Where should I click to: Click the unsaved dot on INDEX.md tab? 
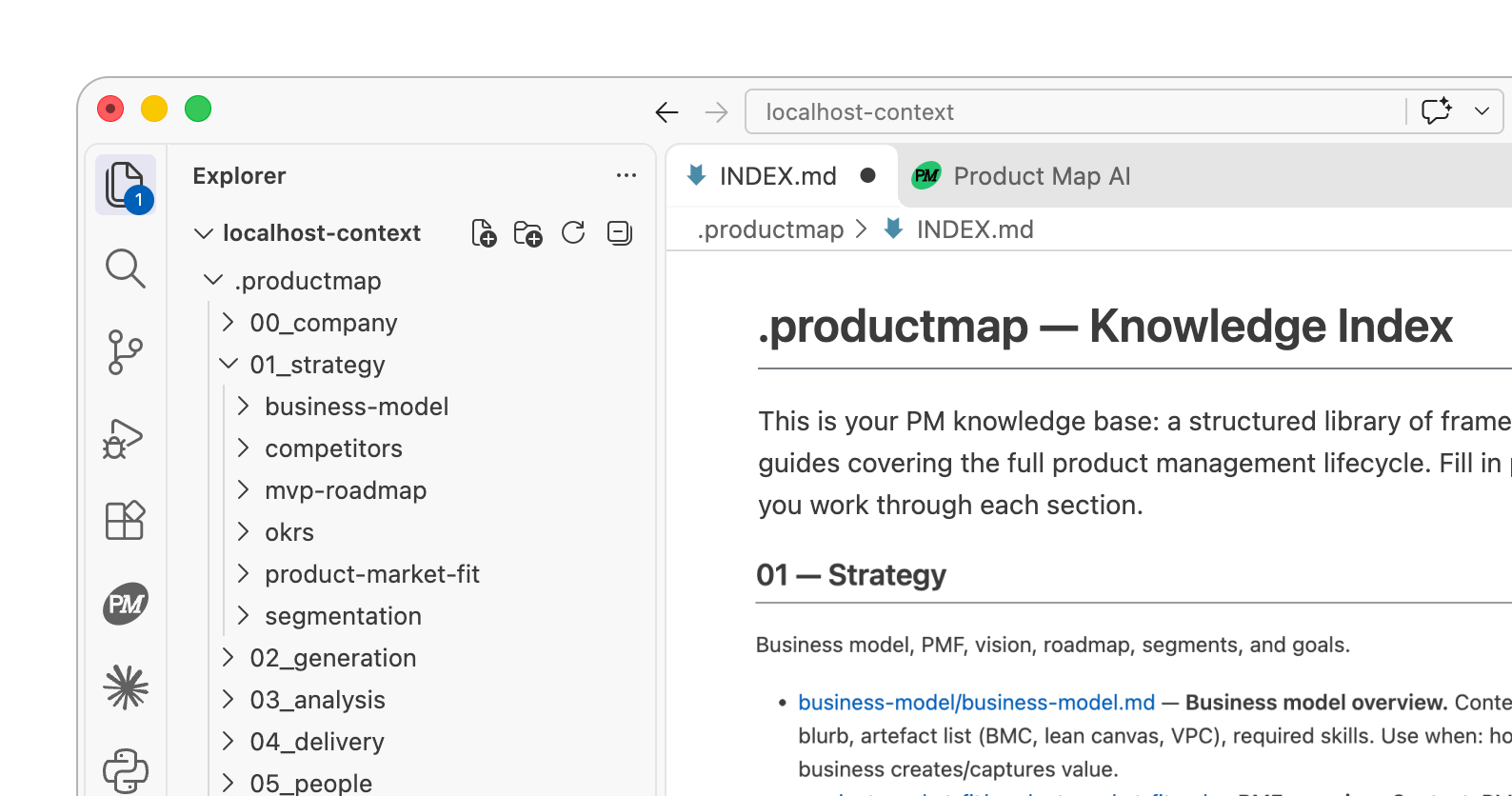pos(867,175)
